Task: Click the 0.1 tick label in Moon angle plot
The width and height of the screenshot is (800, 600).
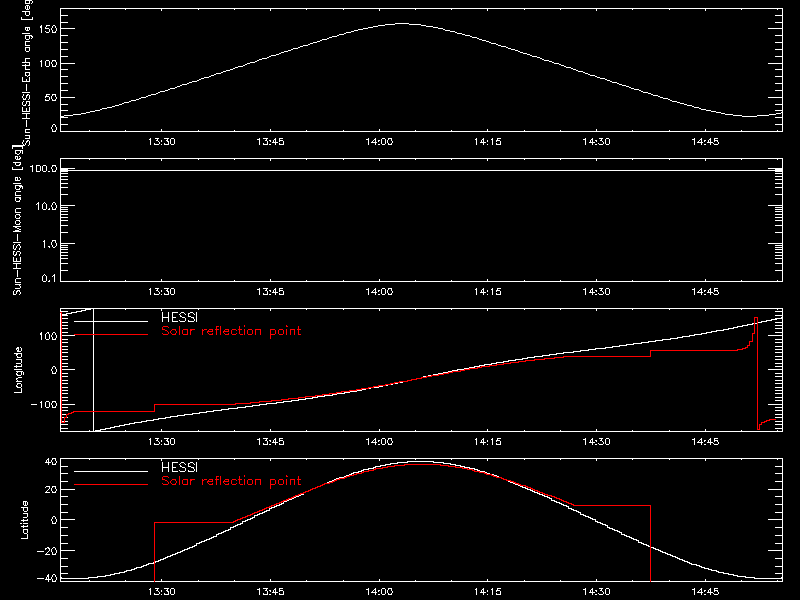Action: tap(49, 279)
